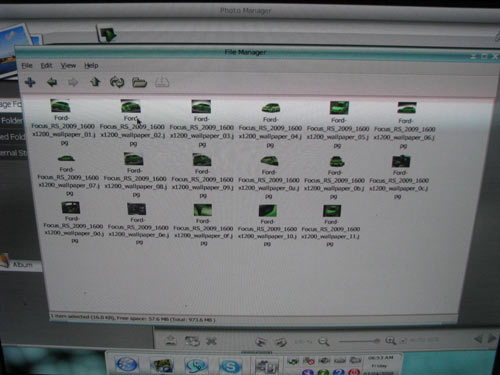Select thumbnail wallpaper_06.jpg
Viewport: 500px width, 375px height.
coord(407,108)
